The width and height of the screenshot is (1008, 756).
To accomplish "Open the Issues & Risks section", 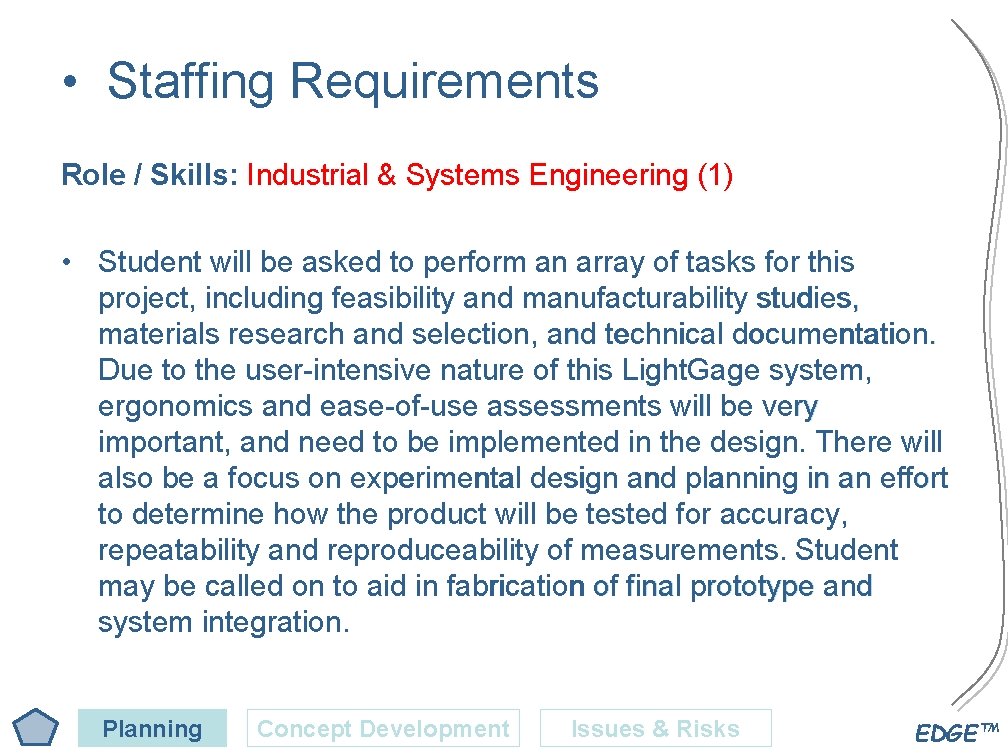I will tap(655, 729).
